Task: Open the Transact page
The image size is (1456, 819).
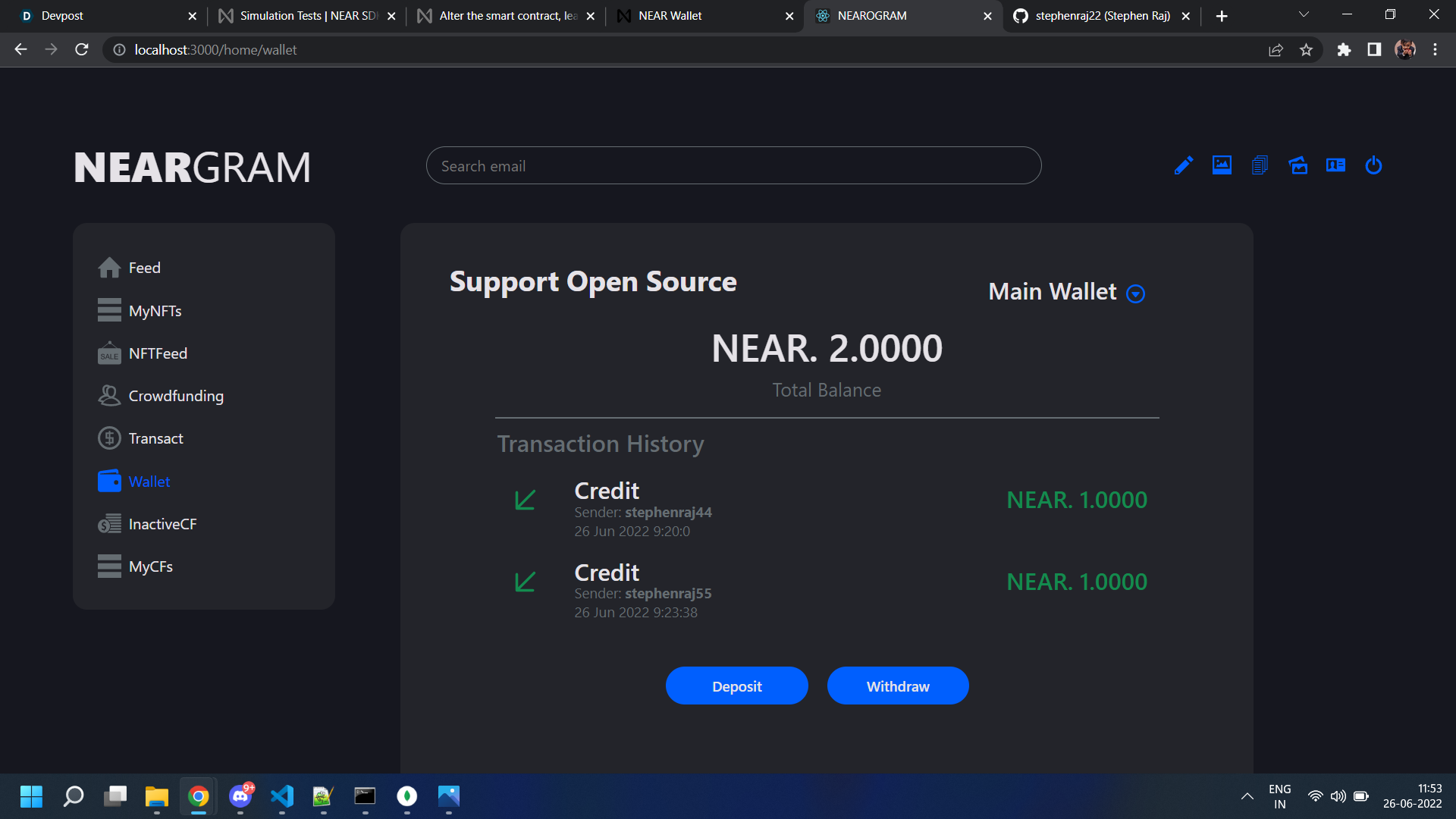Action: point(155,438)
